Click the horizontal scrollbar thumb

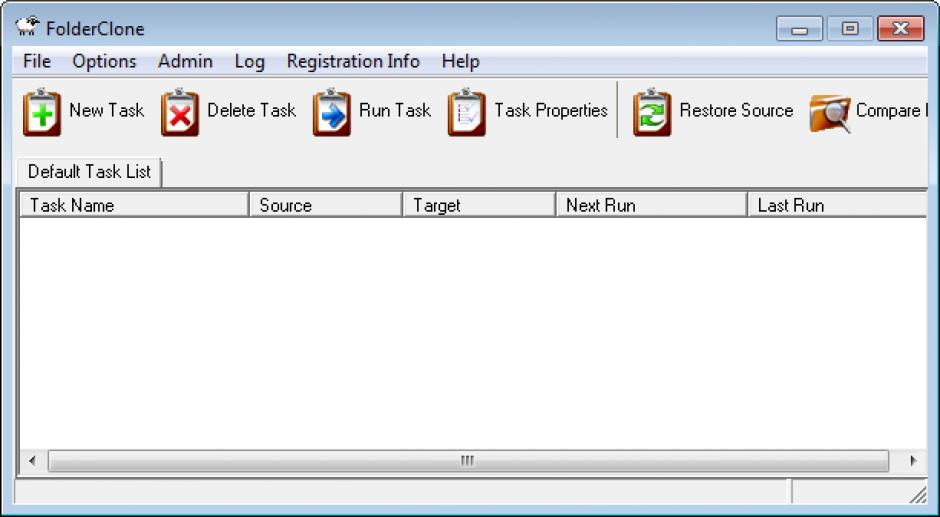pyautogui.click(x=468, y=461)
